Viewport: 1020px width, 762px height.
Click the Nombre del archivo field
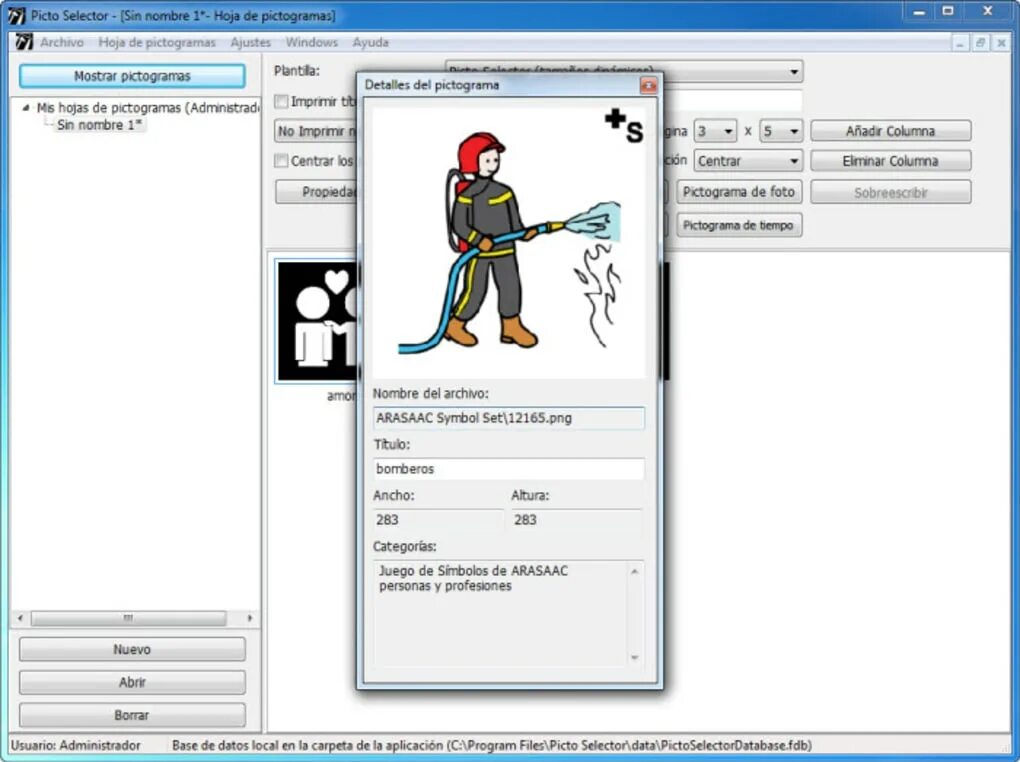509,418
